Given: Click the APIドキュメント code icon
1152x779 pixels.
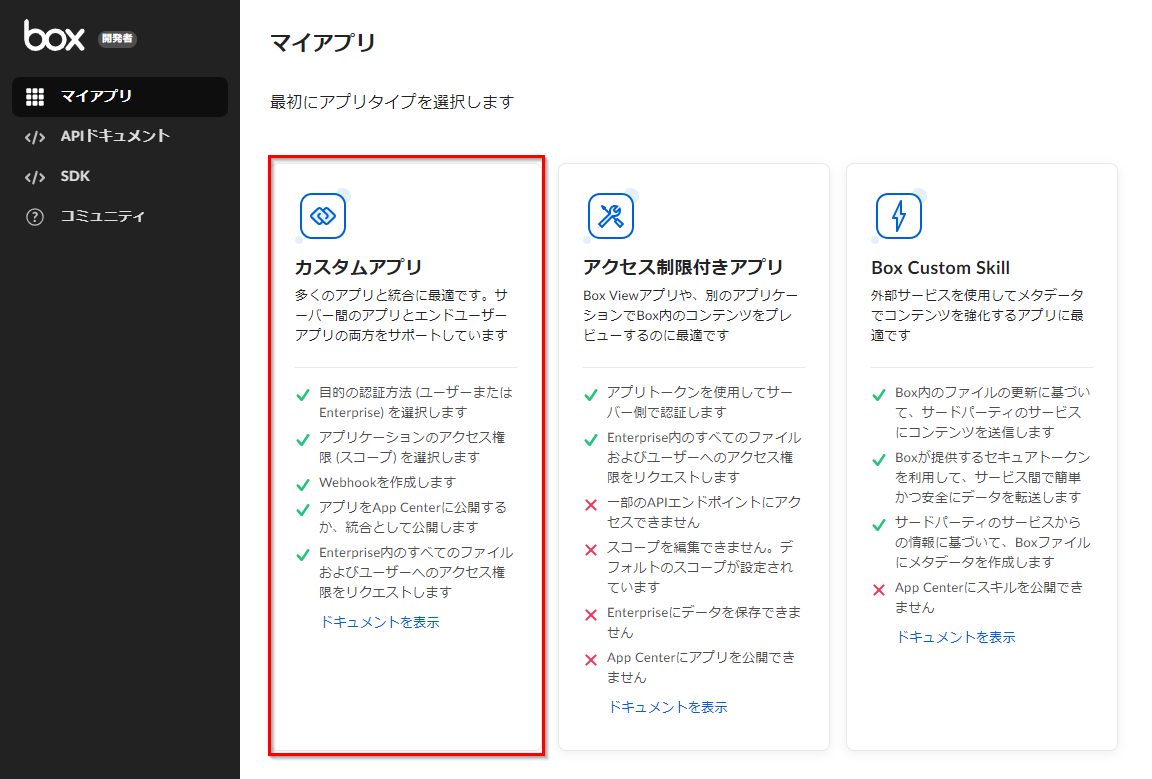Looking at the screenshot, I should [35, 137].
